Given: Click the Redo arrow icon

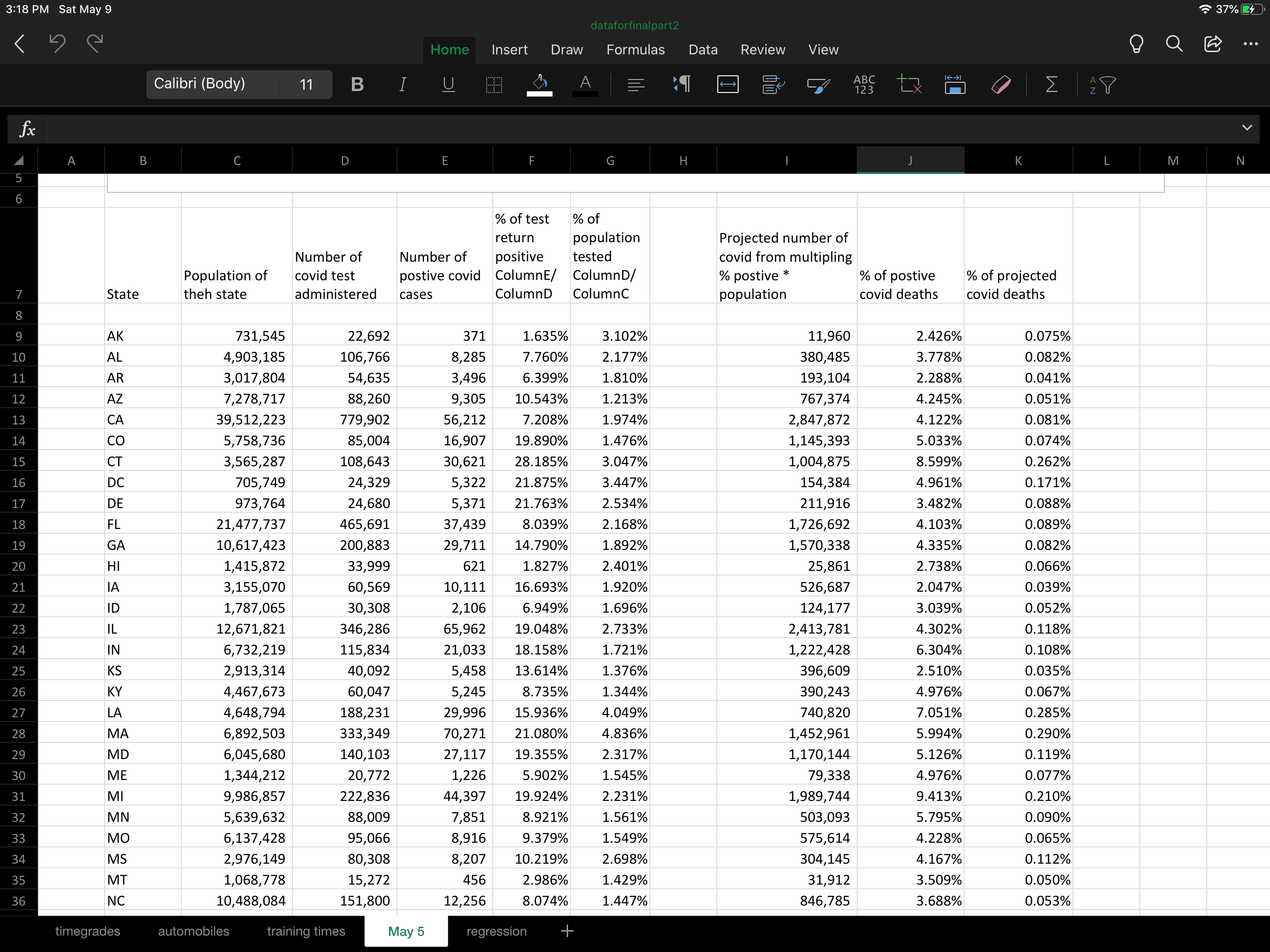Looking at the screenshot, I should coord(95,43).
